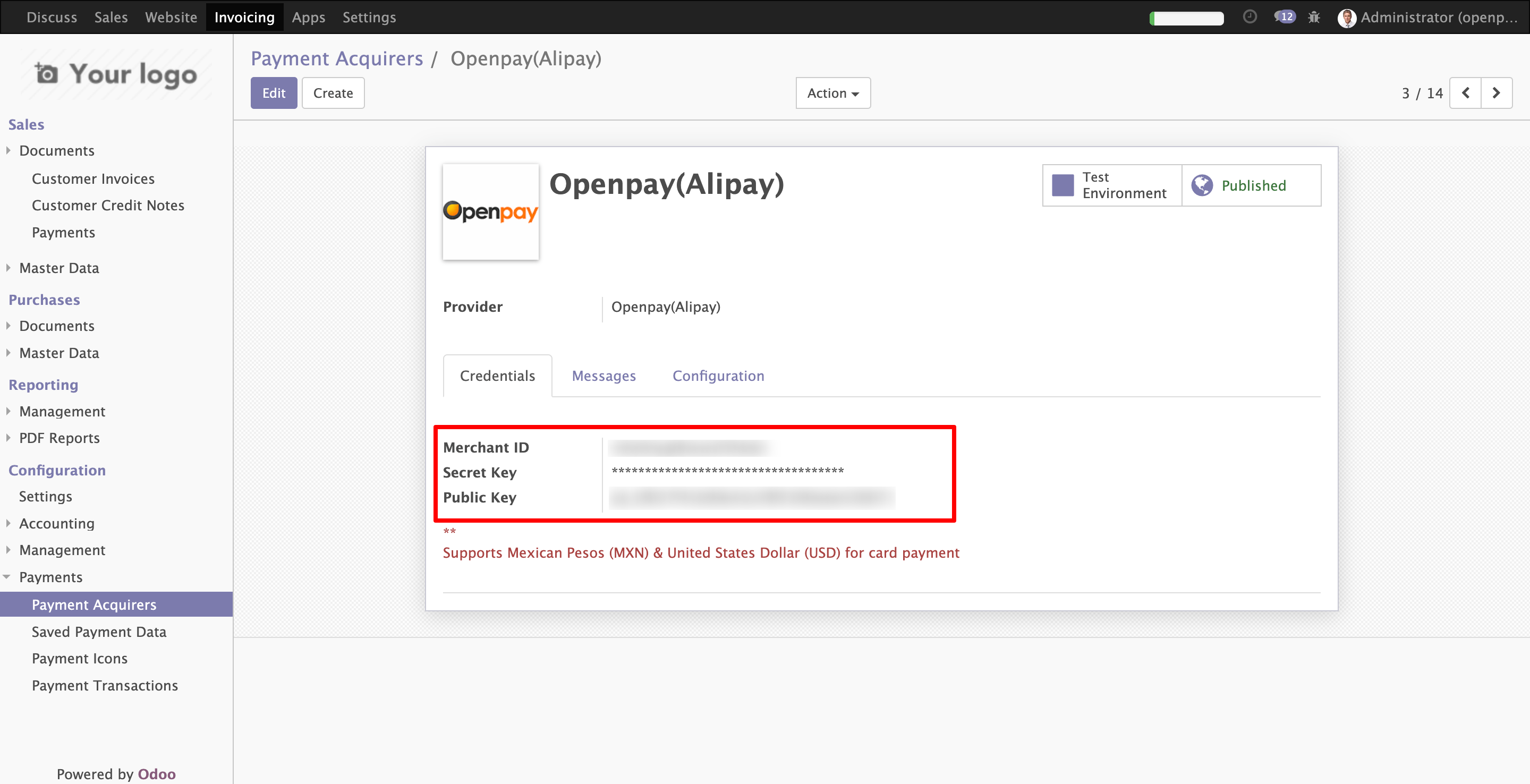Open Customer Invoices in sidebar
Viewport: 1530px width, 784px height.
pos(93,179)
